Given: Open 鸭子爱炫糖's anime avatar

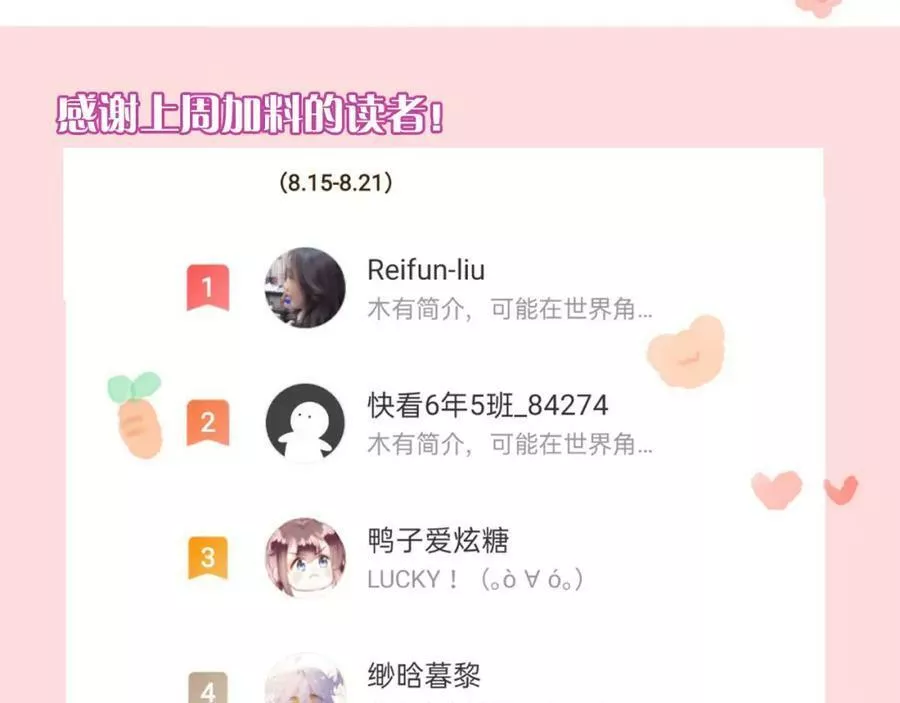Looking at the screenshot, I should click(305, 558).
